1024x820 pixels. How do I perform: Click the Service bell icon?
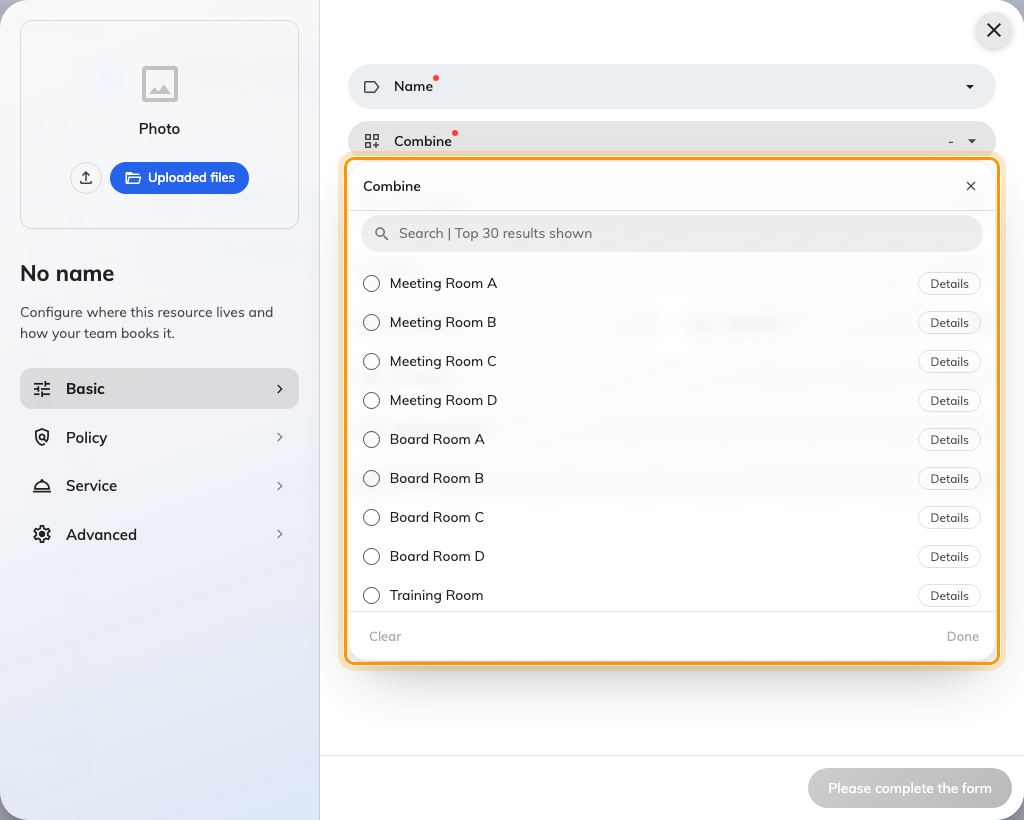[42, 486]
